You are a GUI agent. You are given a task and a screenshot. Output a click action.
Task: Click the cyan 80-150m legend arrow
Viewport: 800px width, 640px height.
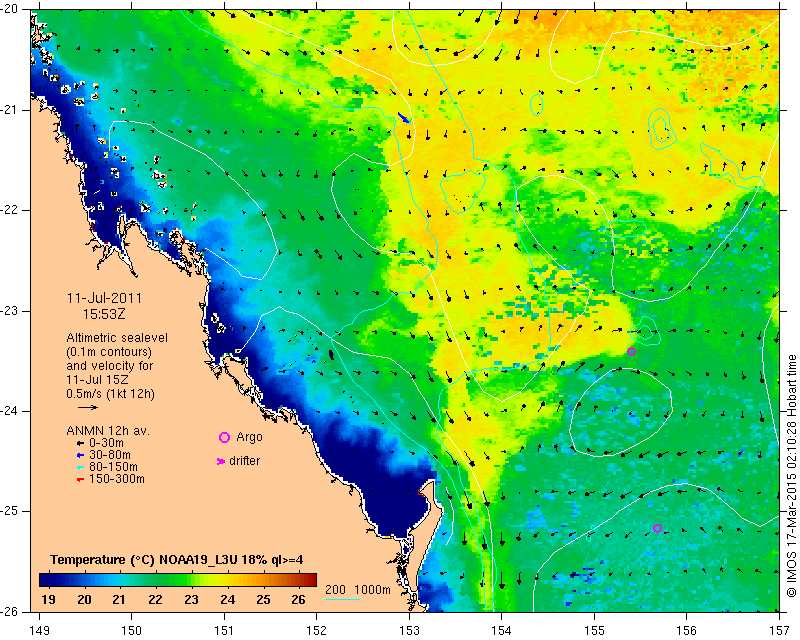[x=80, y=467]
